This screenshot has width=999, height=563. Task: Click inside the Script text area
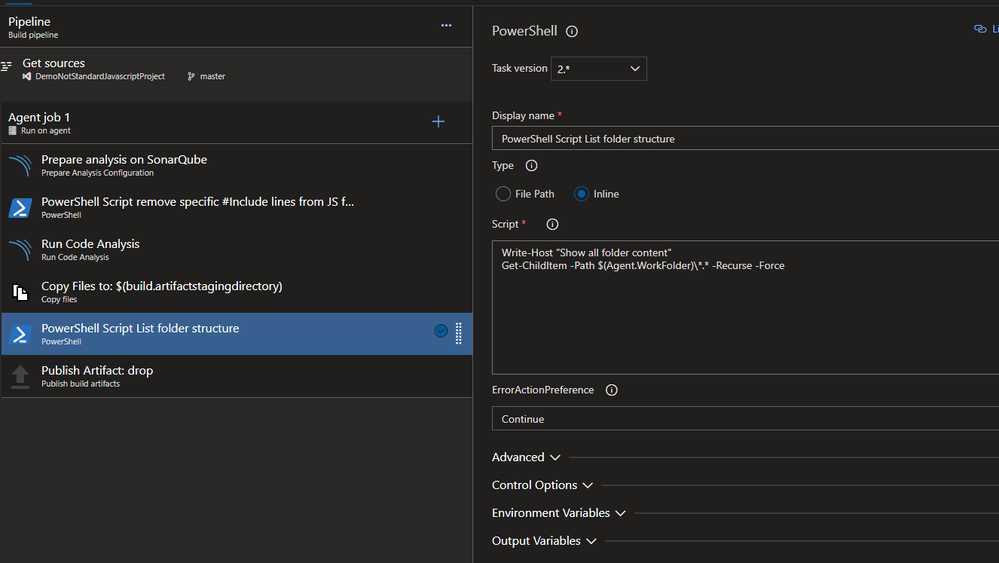(x=745, y=307)
